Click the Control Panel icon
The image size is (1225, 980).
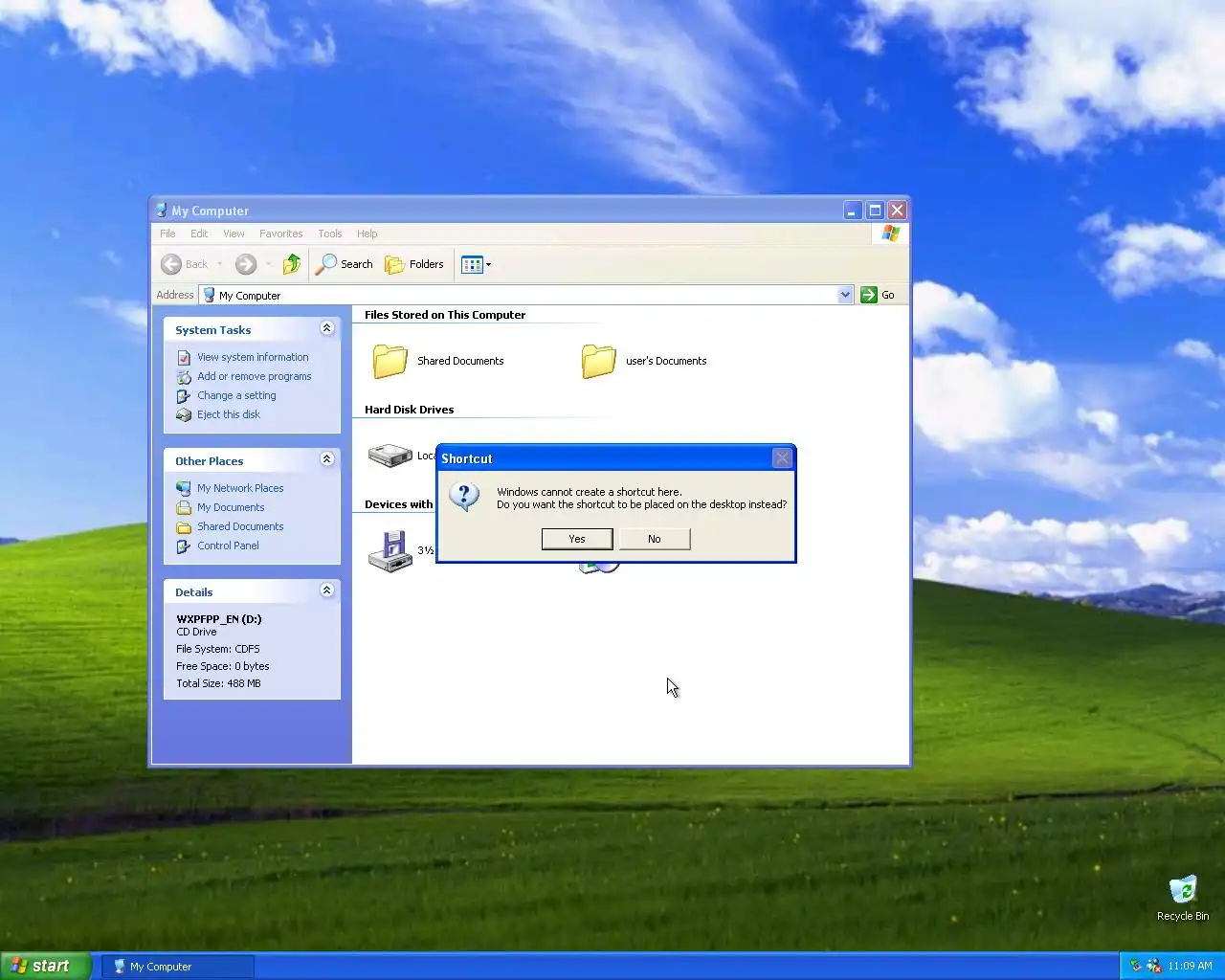coord(184,546)
